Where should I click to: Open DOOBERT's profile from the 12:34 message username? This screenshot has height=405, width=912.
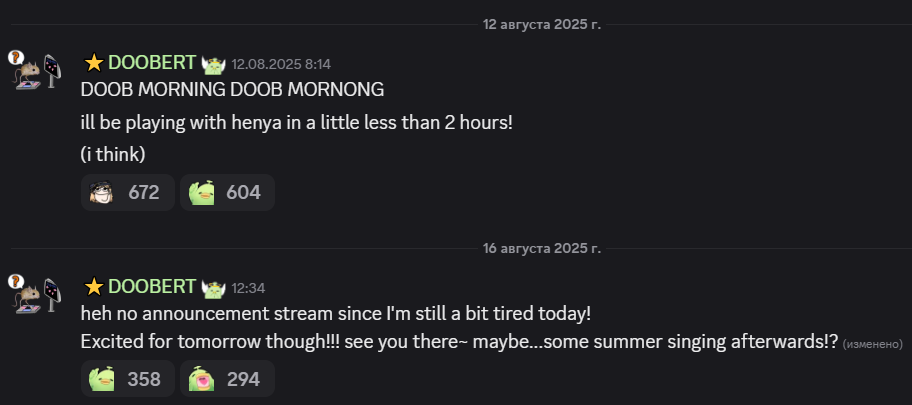click(x=152, y=287)
